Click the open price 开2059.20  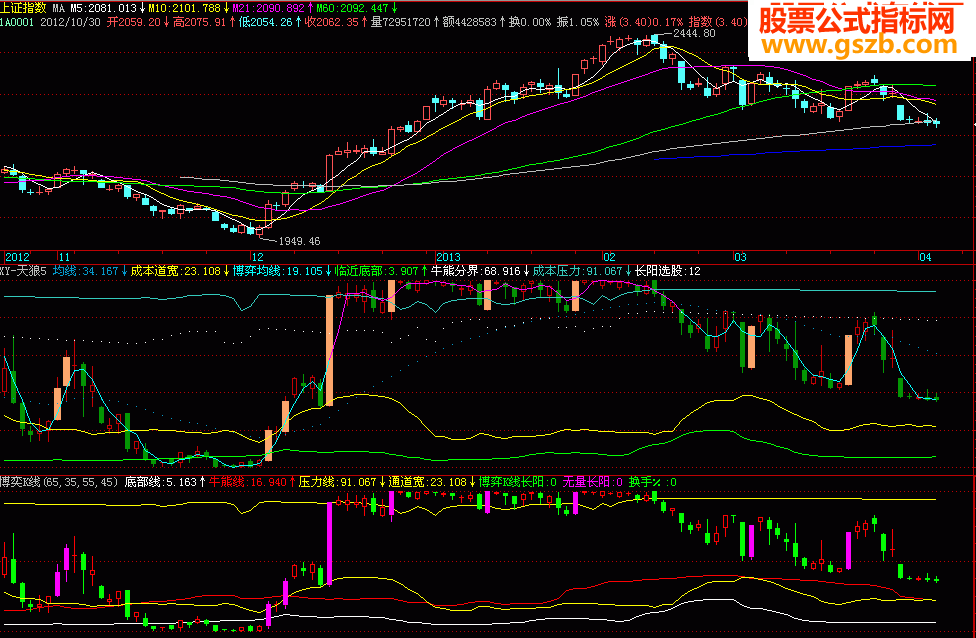133,22
